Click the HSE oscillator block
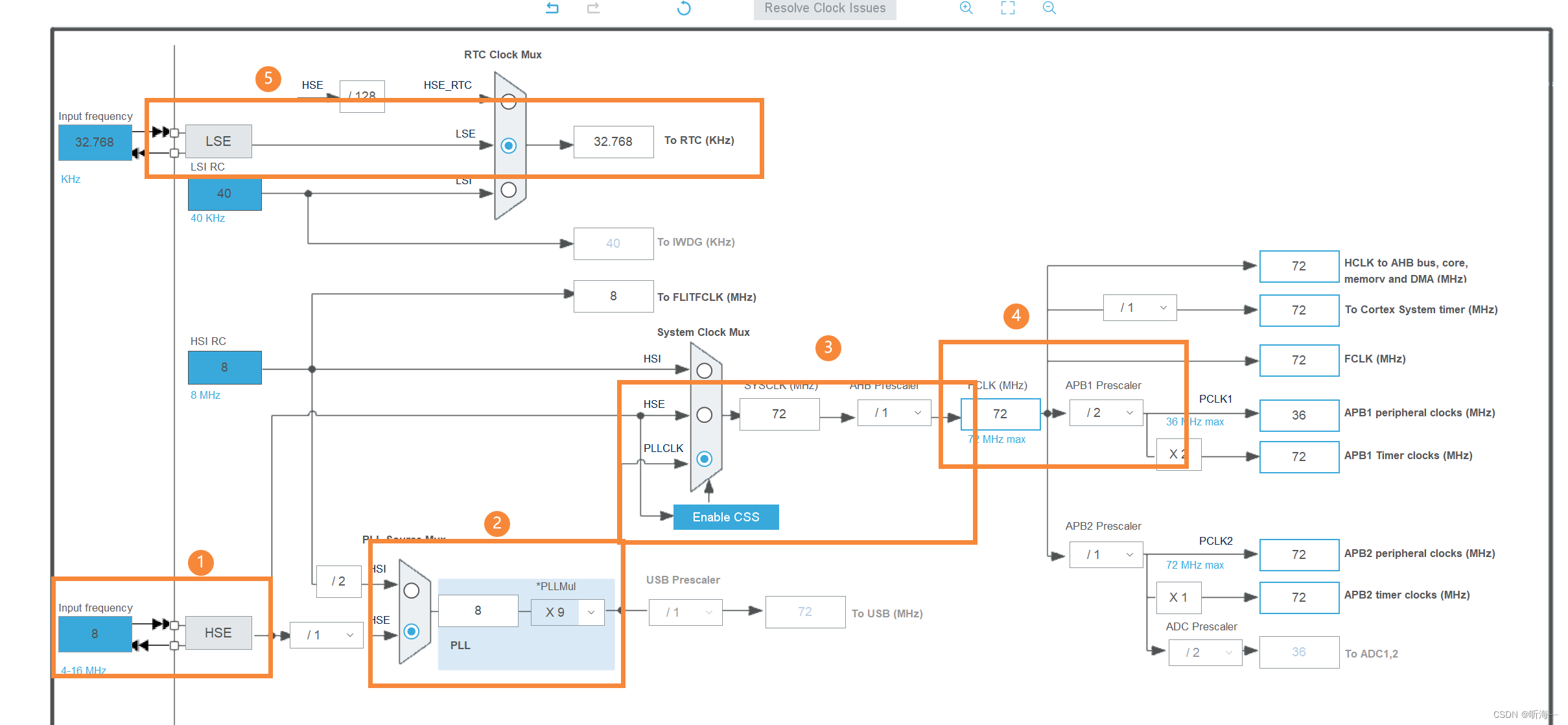1568x725 pixels. pyautogui.click(x=218, y=633)
